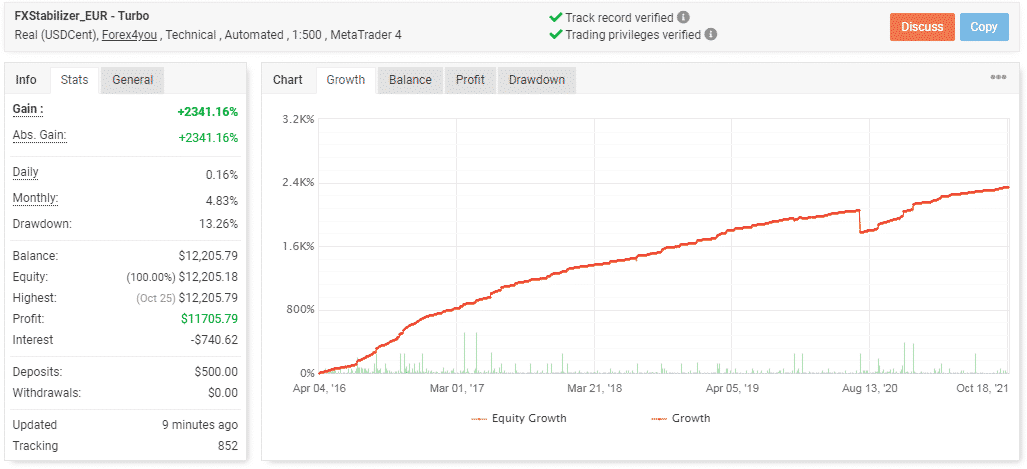Click the (Oct 25) highest date note
The image size is (1027, 469).
pos(155,298)
